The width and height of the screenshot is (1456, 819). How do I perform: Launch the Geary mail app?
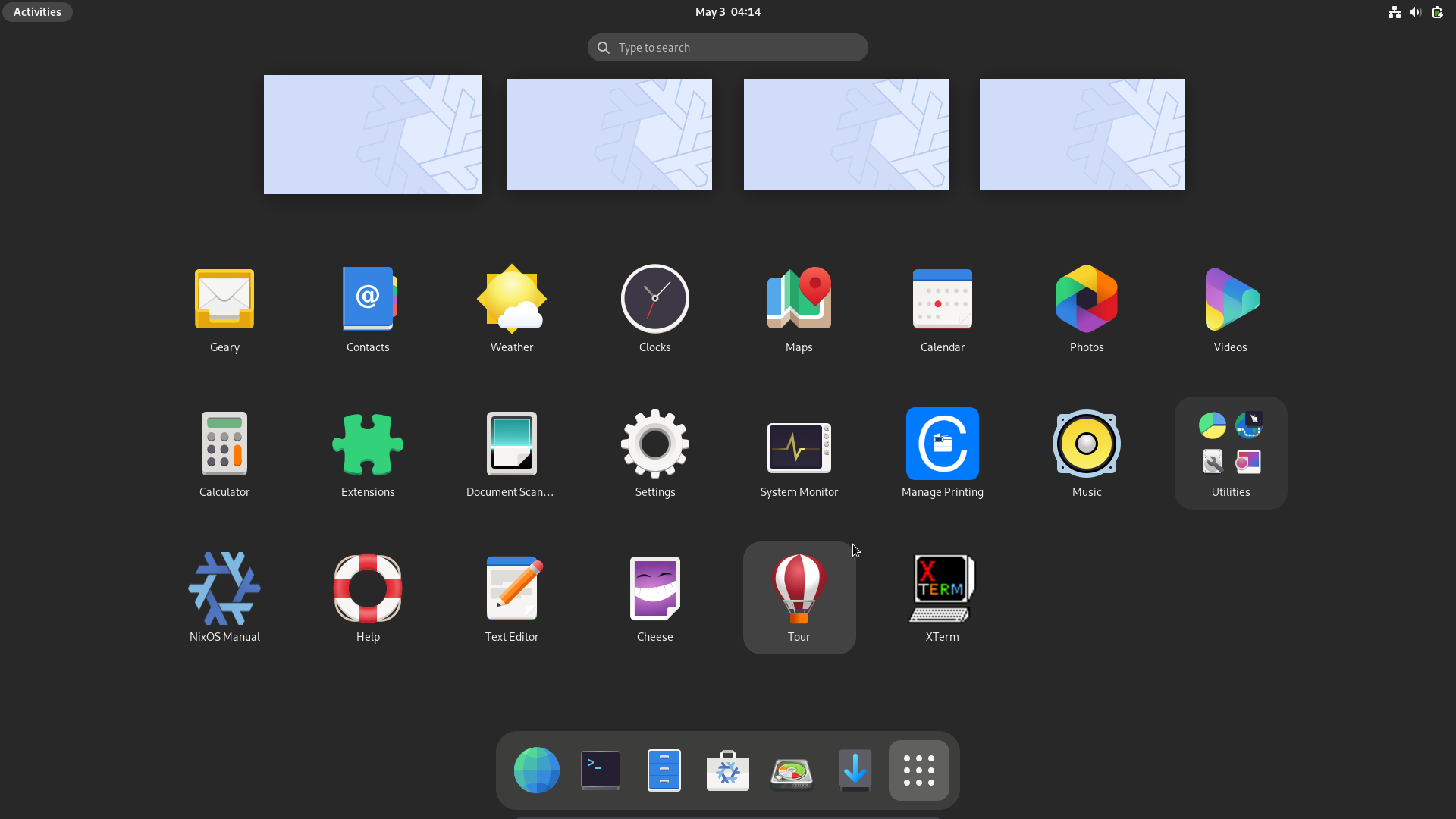click(x=224, y=300)
